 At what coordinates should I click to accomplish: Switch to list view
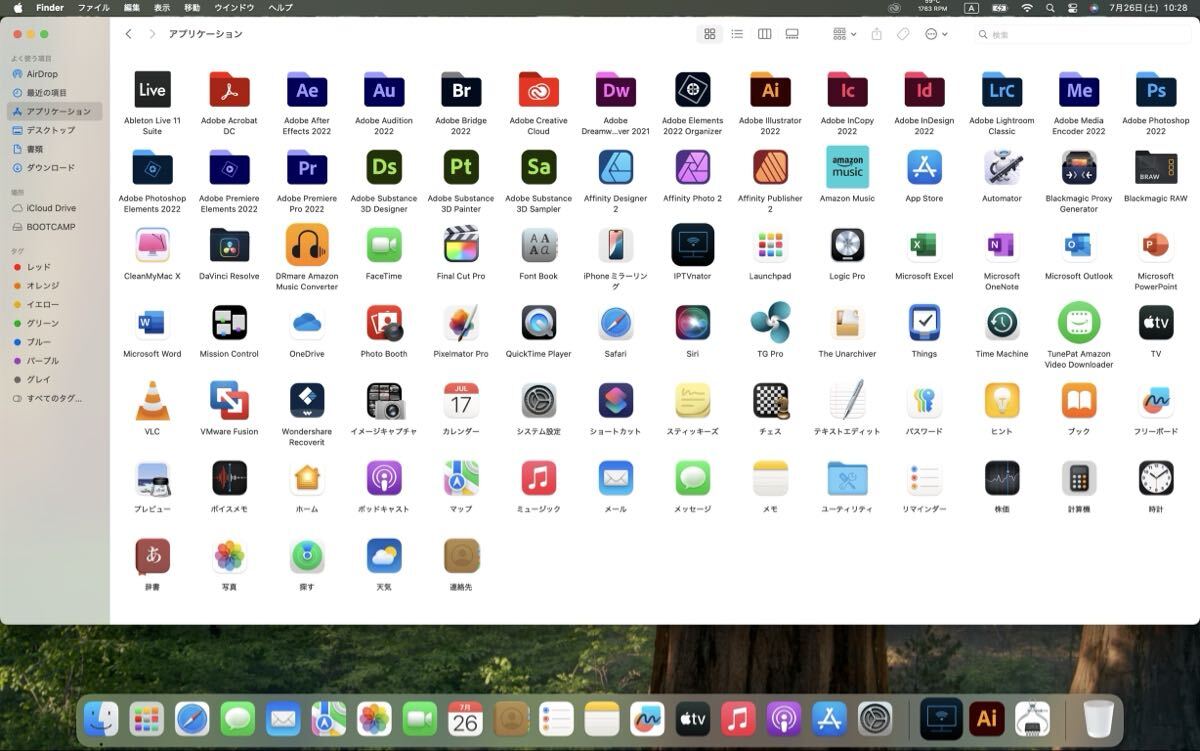[737, 34]
